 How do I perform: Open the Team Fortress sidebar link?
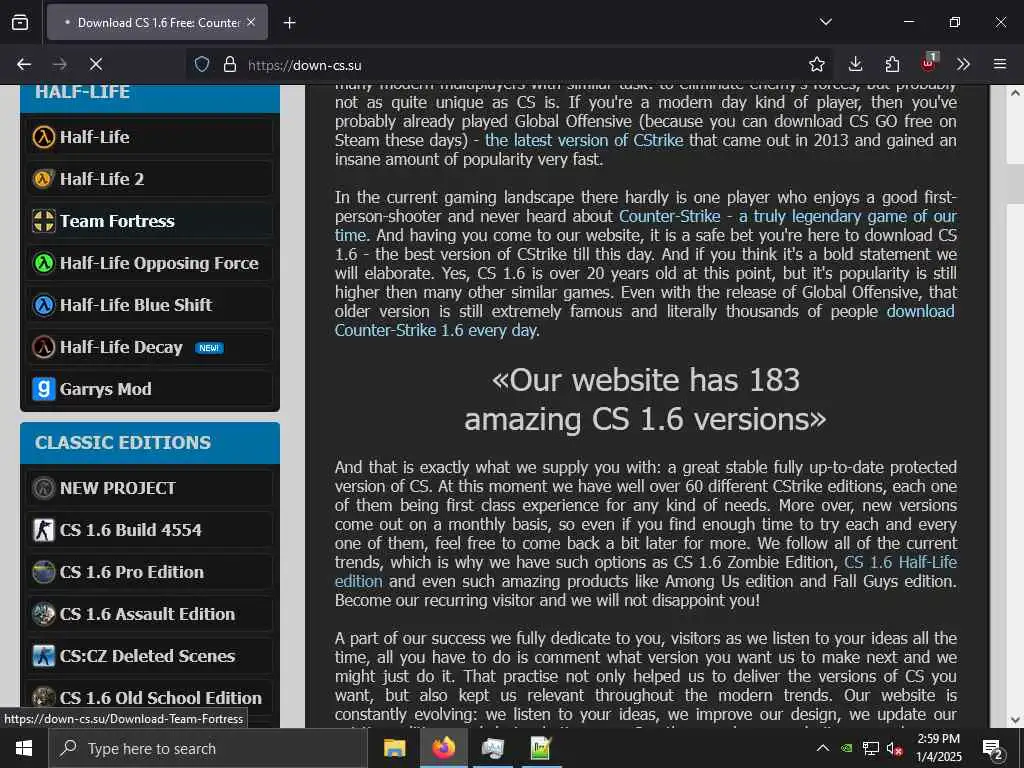(x=150, y=221)
